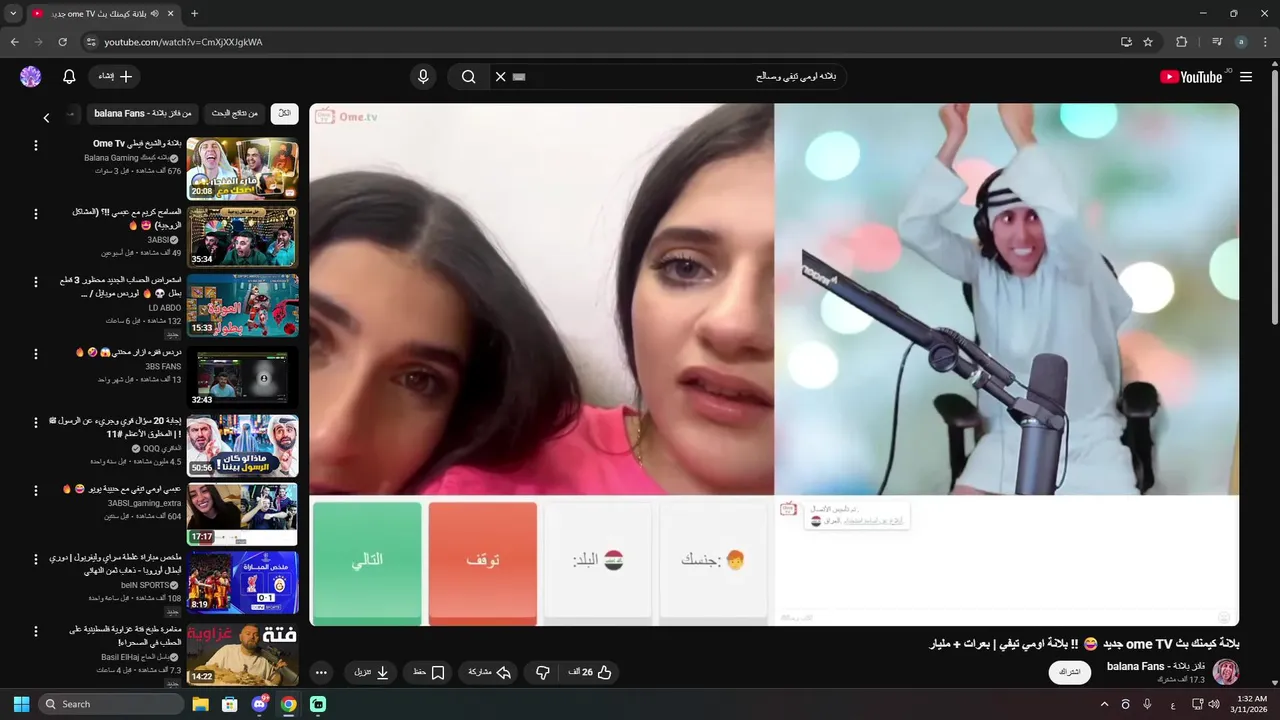
Task: Open the virtual keyboard icon in search
Action: [x=519, y=77]
